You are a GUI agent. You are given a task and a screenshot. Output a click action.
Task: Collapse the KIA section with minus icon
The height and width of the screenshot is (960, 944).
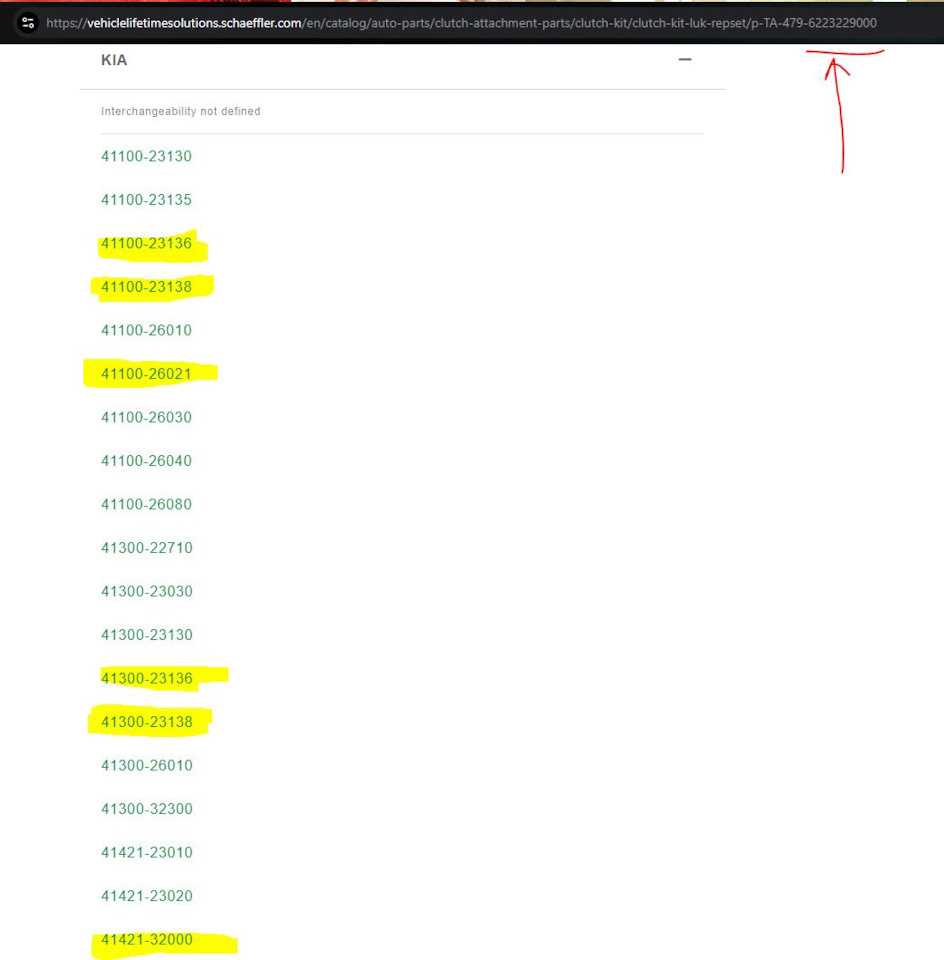(685, 59)
